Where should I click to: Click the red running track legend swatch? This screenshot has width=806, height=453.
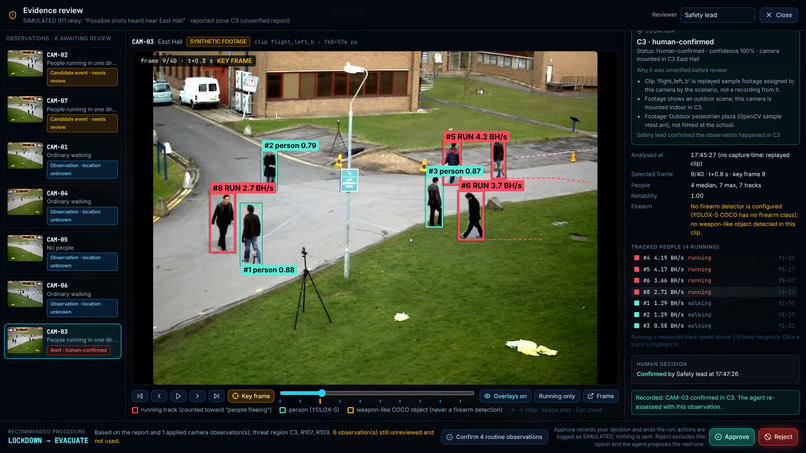pos(135,410)
